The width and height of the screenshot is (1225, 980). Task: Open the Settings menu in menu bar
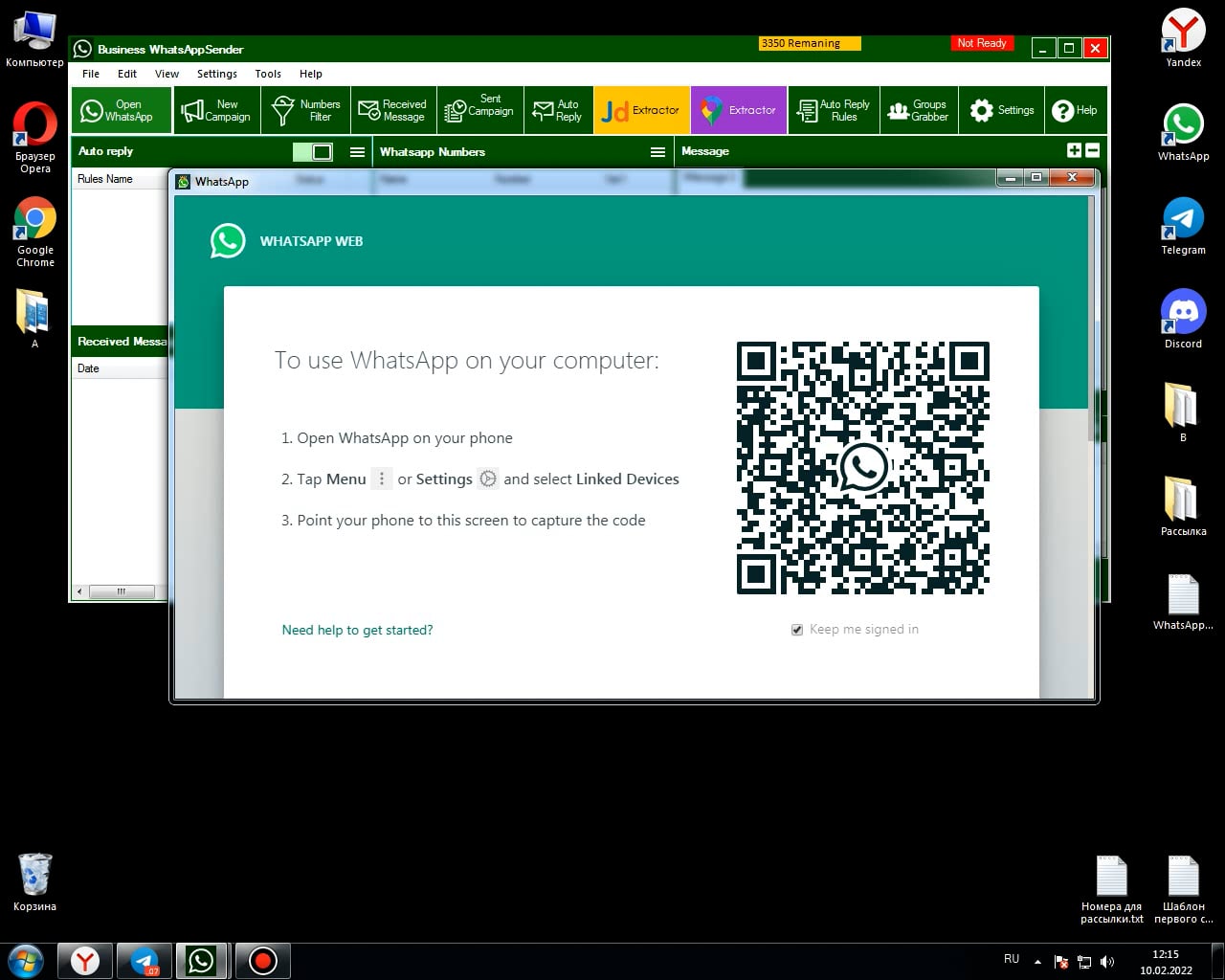(x=217, y=74)
